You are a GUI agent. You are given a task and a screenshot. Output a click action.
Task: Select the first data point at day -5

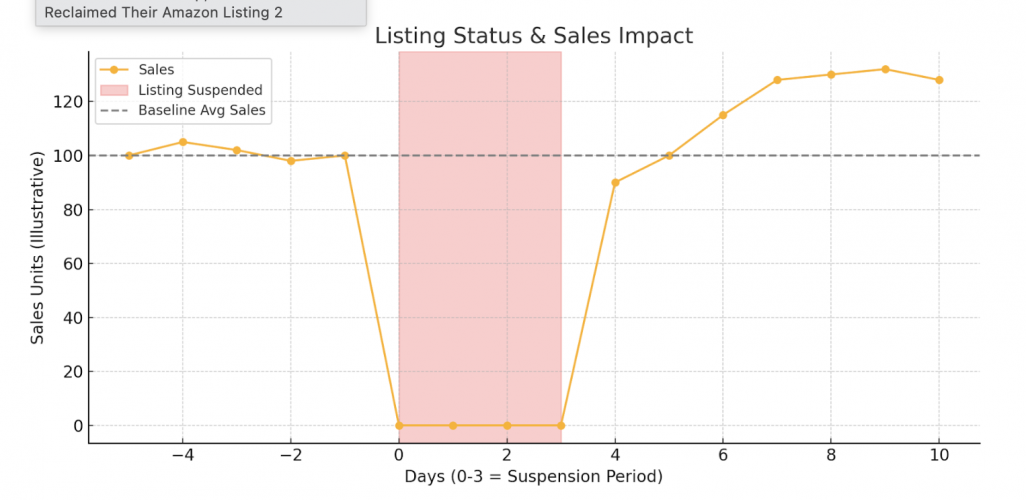tap(129, 156)
